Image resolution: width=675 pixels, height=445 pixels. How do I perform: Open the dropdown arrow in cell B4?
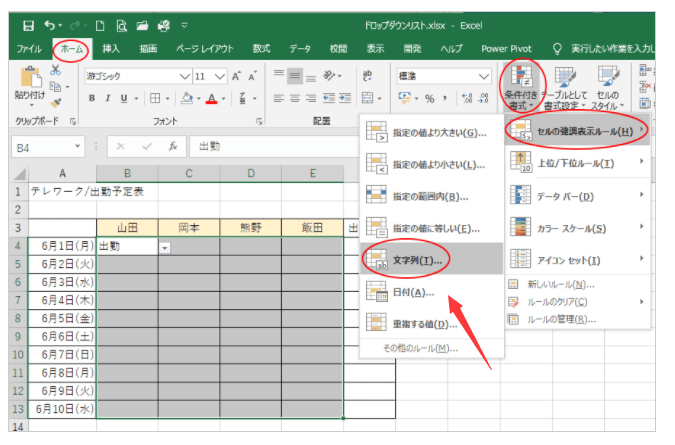click(165, 246)
